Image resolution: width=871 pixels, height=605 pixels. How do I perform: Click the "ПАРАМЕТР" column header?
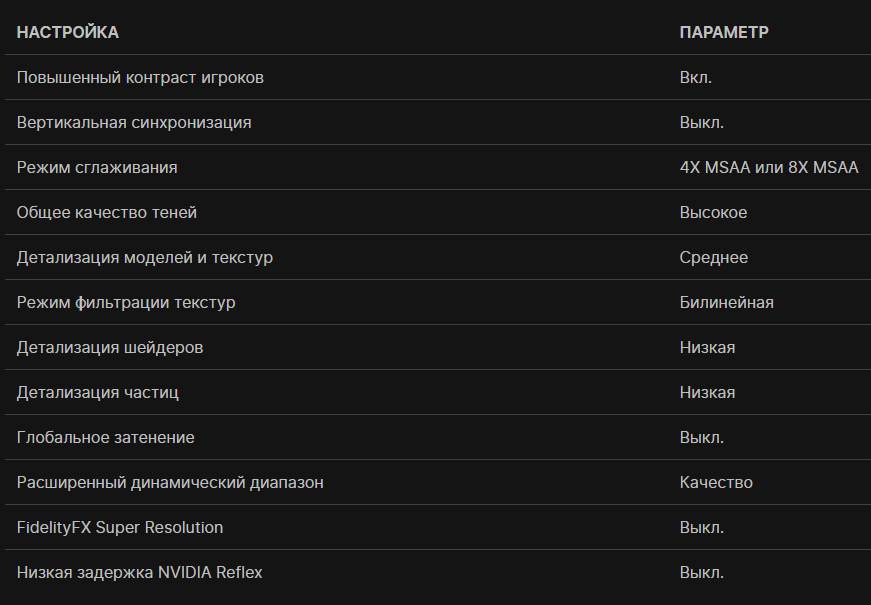point(724,32)
